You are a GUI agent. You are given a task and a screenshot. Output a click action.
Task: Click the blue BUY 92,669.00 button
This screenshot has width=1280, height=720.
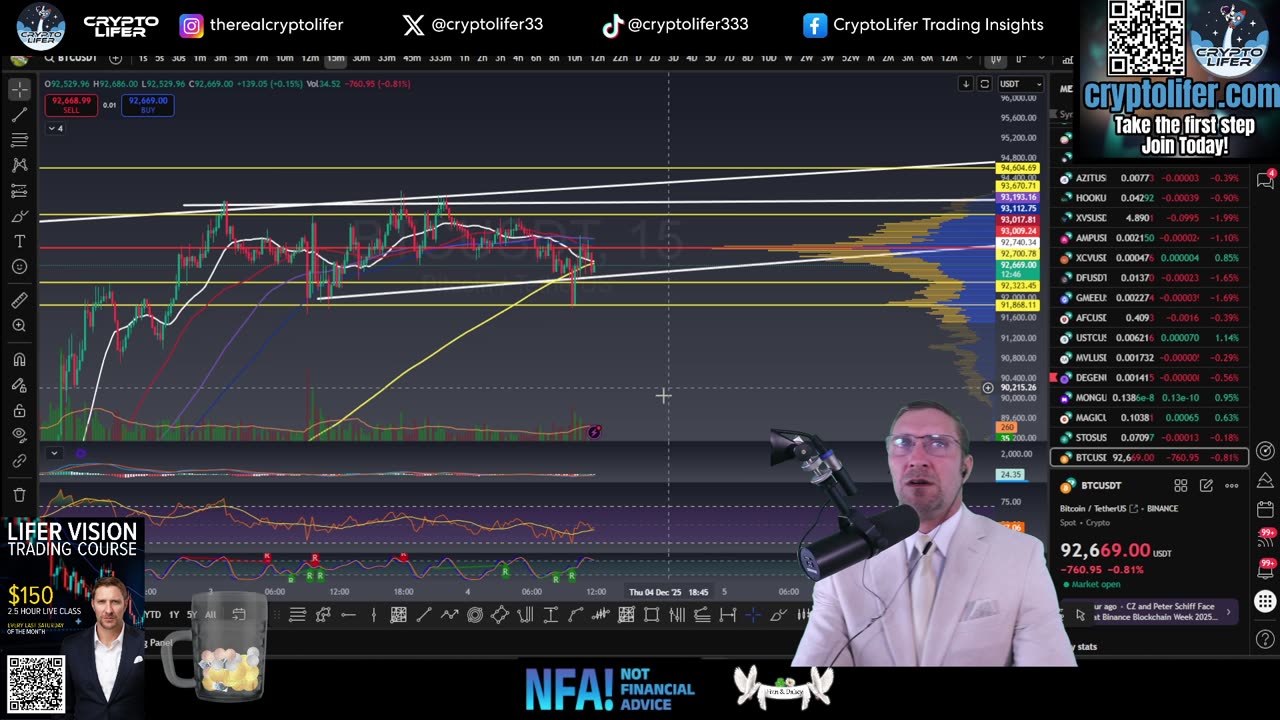[147, 105]
